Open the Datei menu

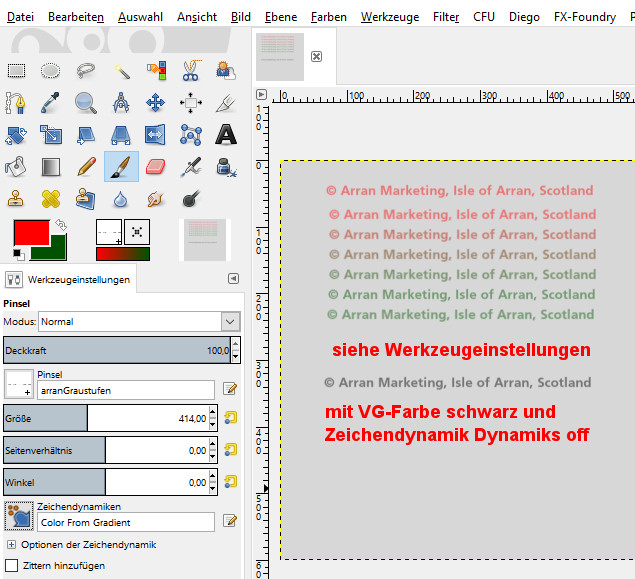pos(20,17)
